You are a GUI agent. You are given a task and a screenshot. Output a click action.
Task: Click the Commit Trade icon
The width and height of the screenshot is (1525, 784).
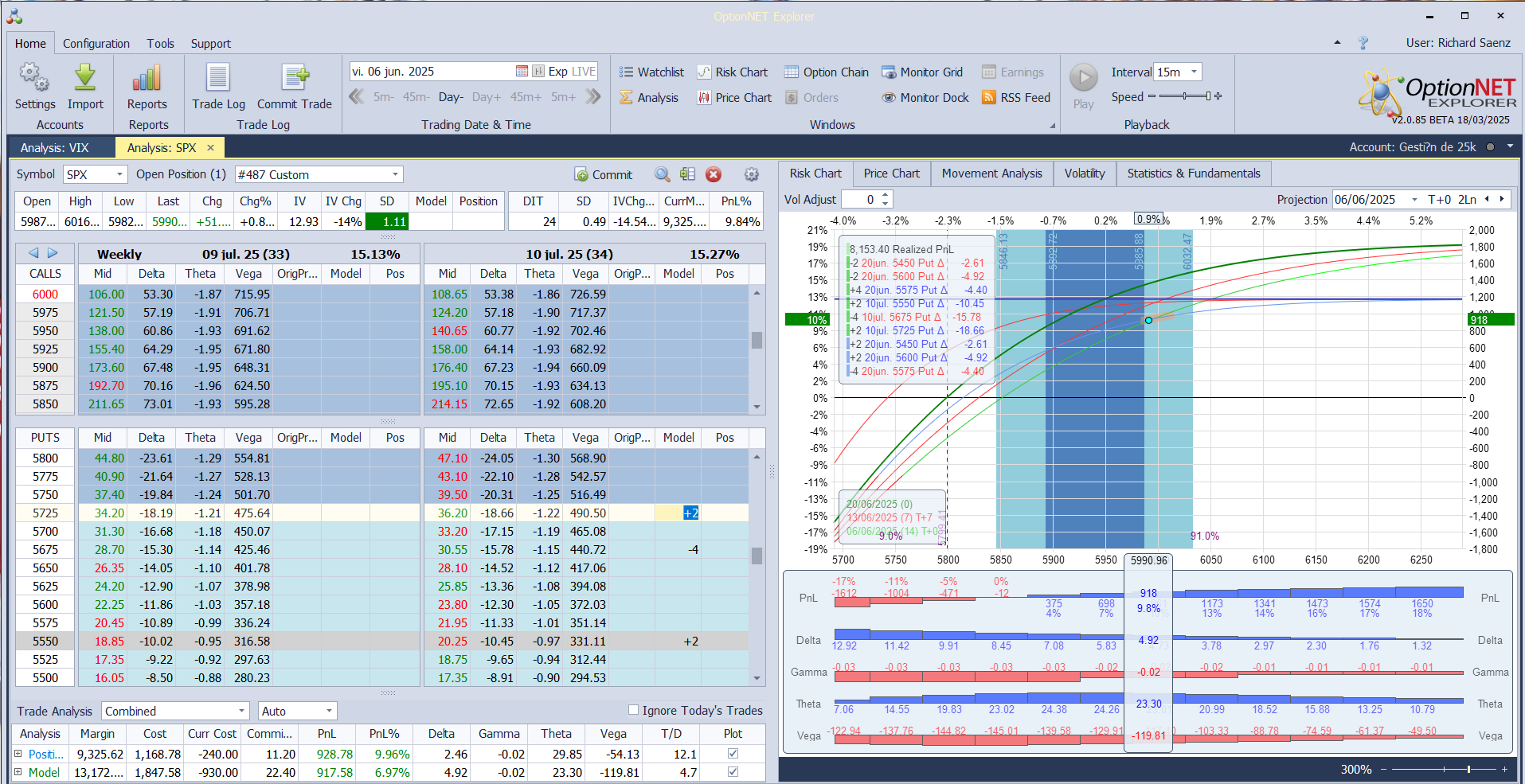(x=294, y=78)
